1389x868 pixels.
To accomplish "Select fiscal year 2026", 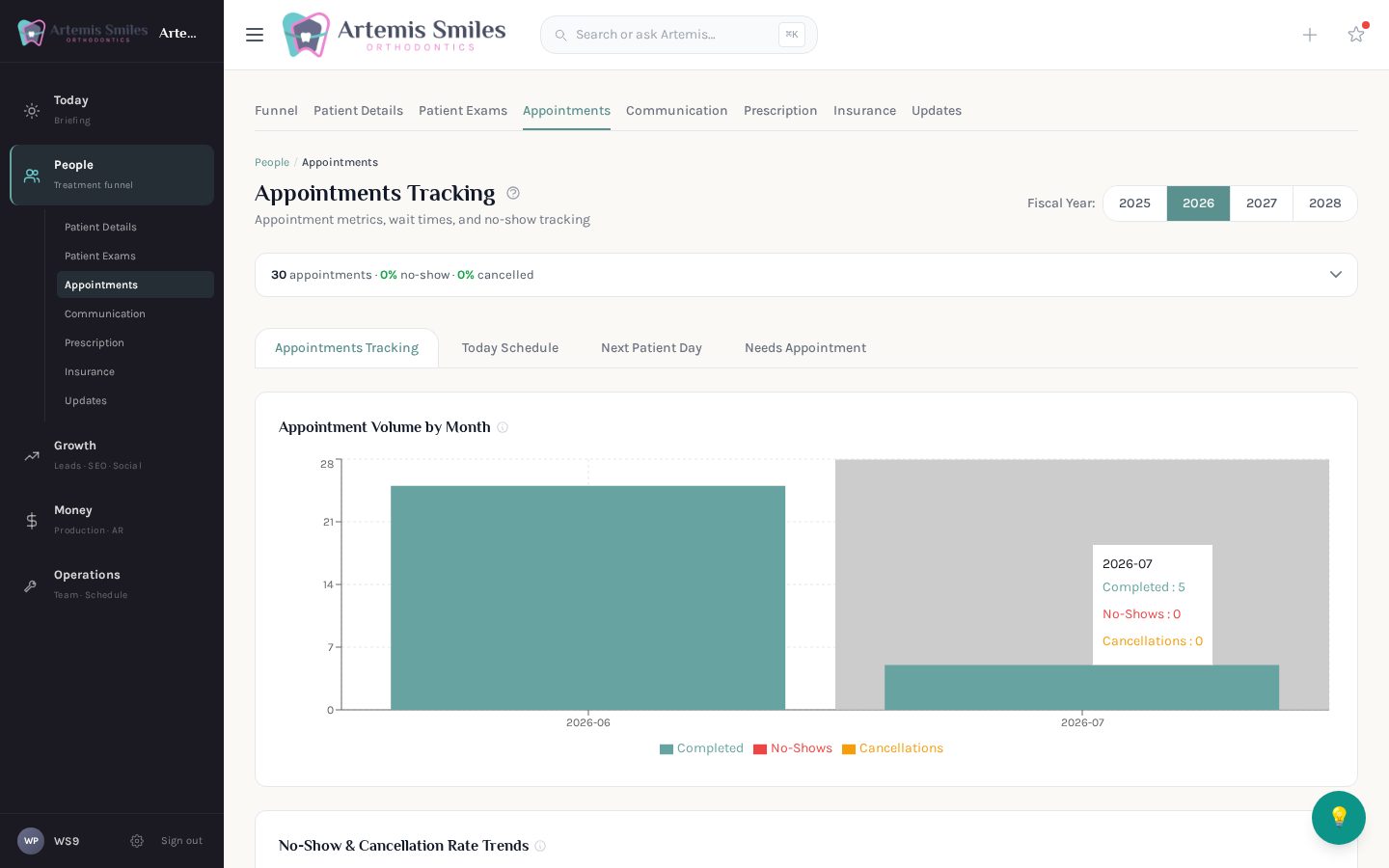I will click(1198, 203).
